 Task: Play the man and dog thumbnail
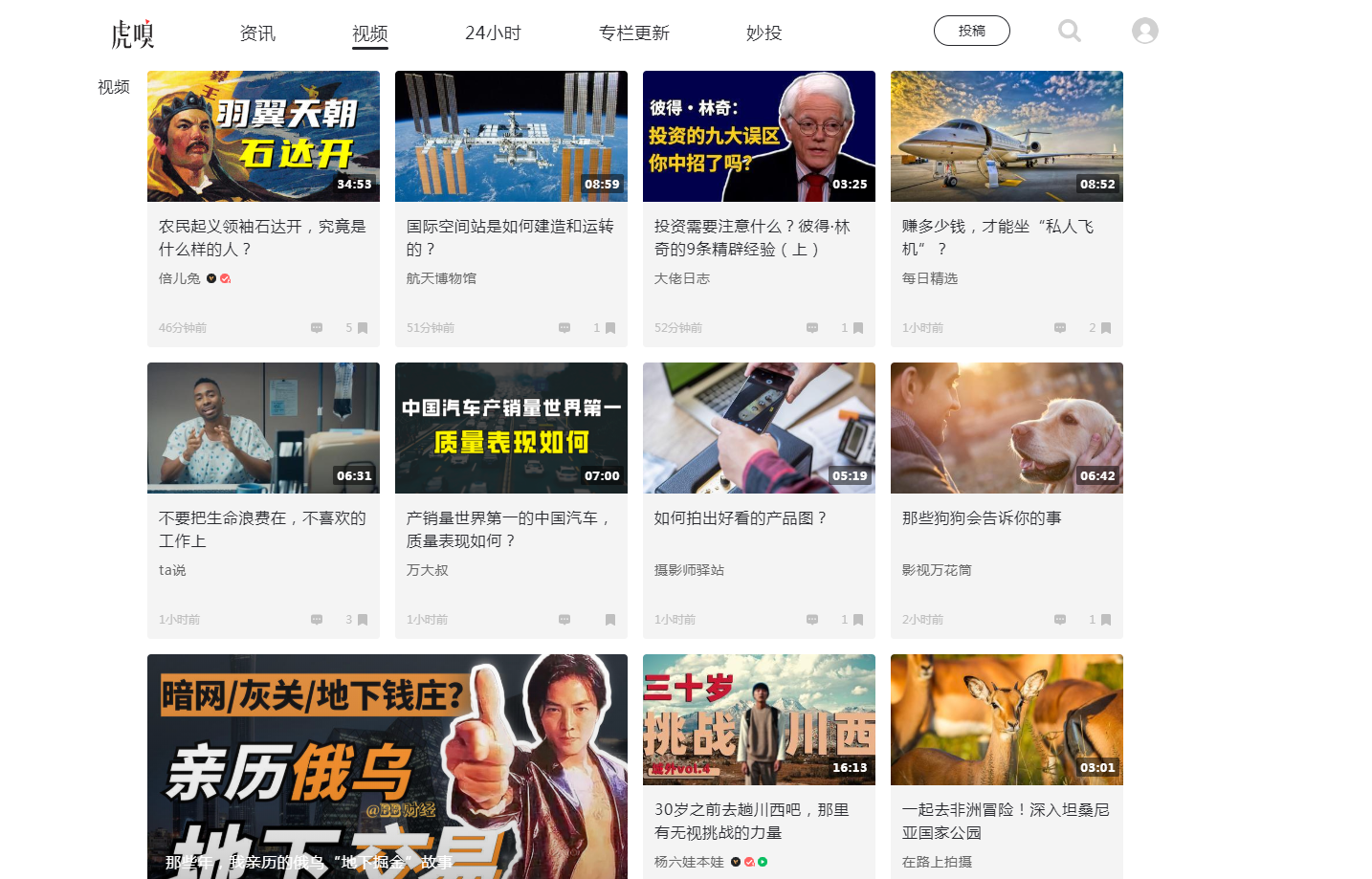pos(1007,428)
